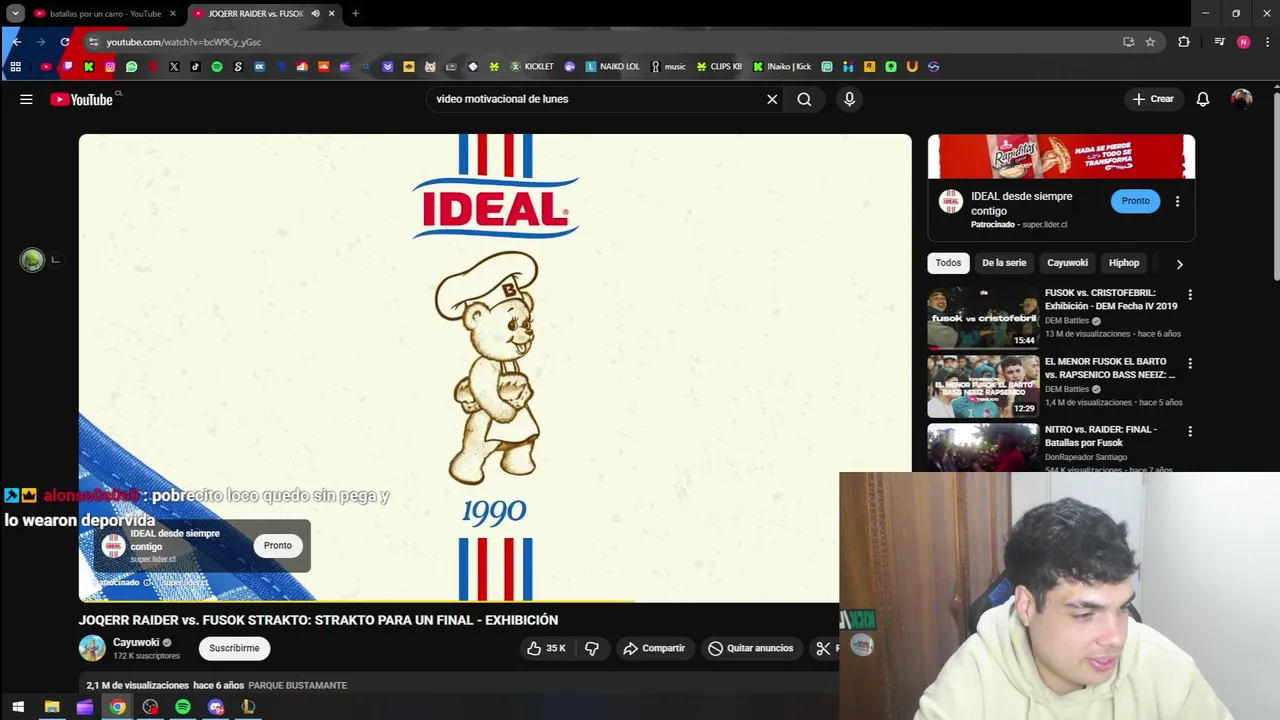This screenshot has height=720, width=1280.
Task: Select the De la serie filter chip
Action: tap(1004, 263)
